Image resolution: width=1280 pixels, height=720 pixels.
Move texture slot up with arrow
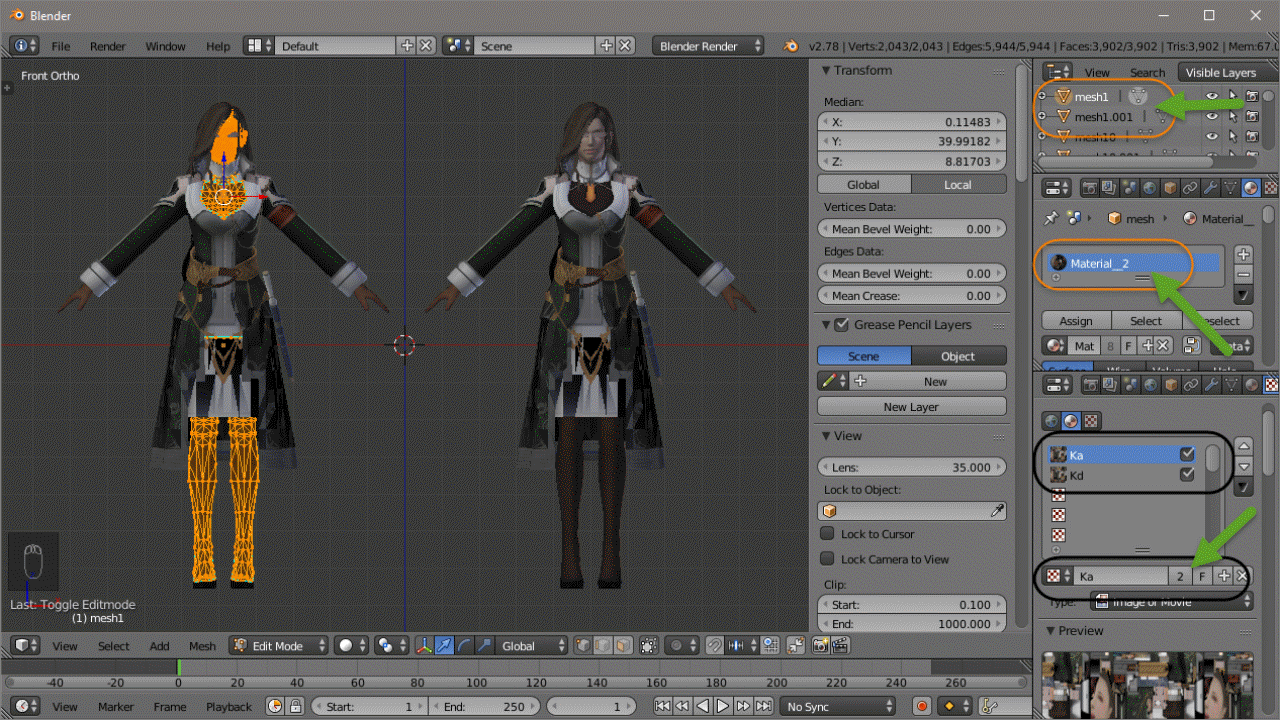(1243, 446)
